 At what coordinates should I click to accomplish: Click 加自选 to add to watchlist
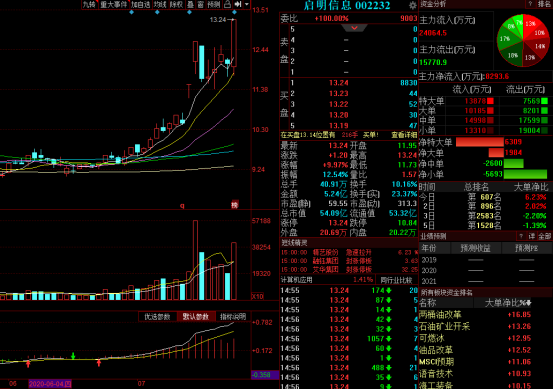[140, 4]
